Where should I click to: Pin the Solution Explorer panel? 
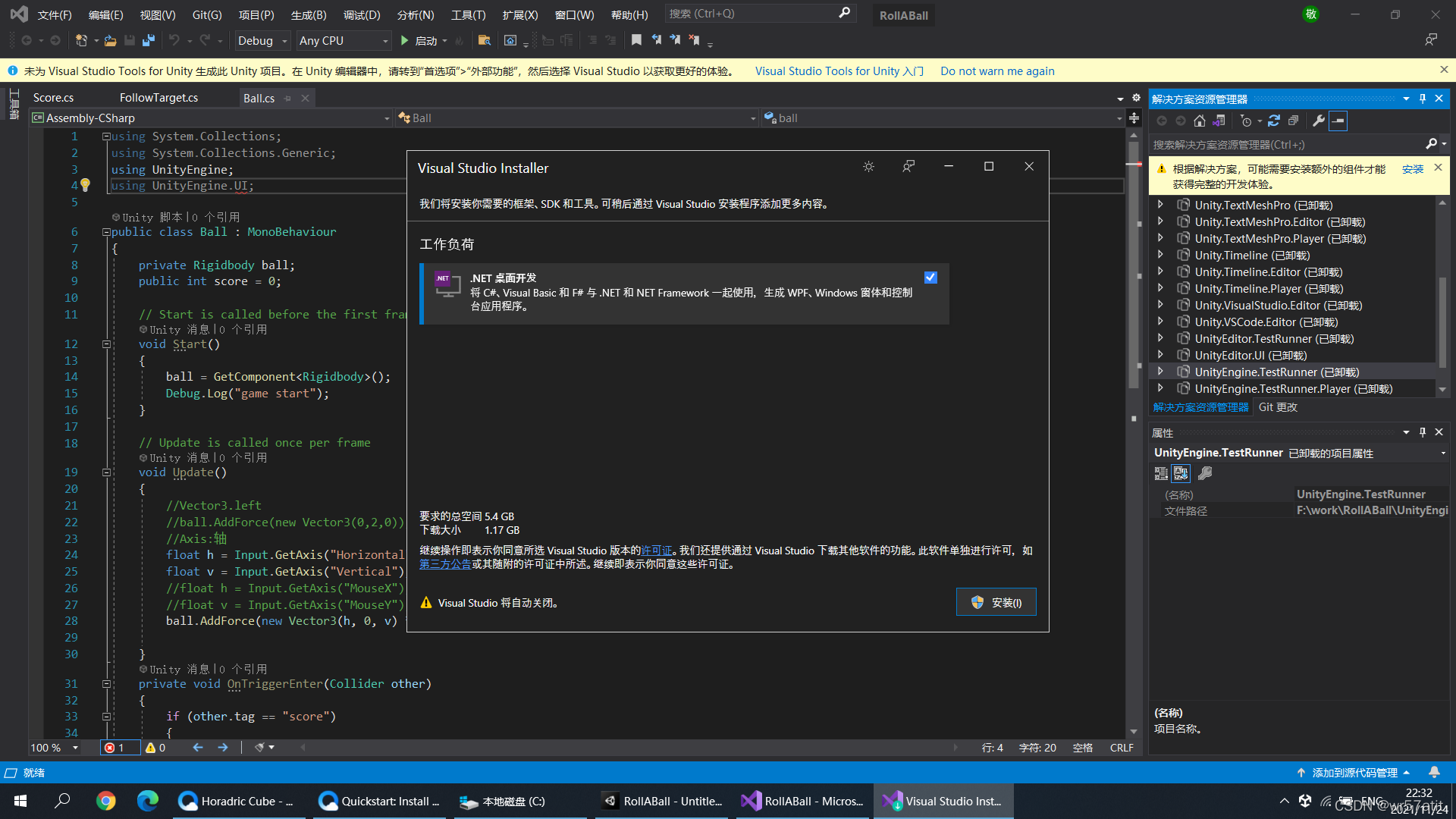1423,98
